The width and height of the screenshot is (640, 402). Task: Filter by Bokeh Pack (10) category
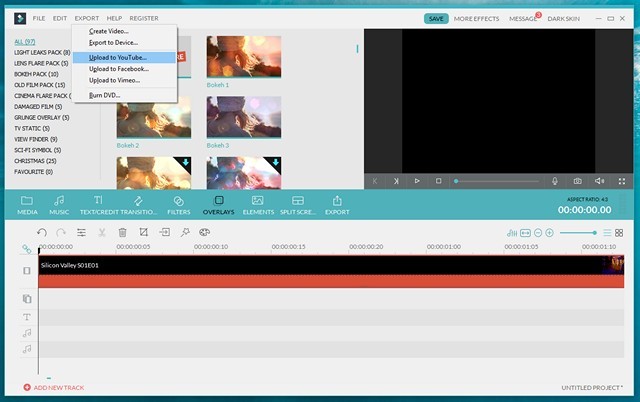click(x=36, y=74)
